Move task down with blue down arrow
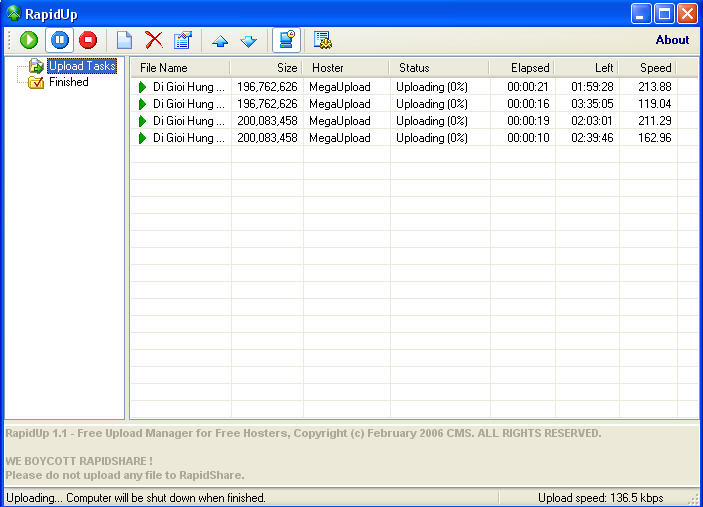This screenshot has width=703, height=507. [248, 41]
